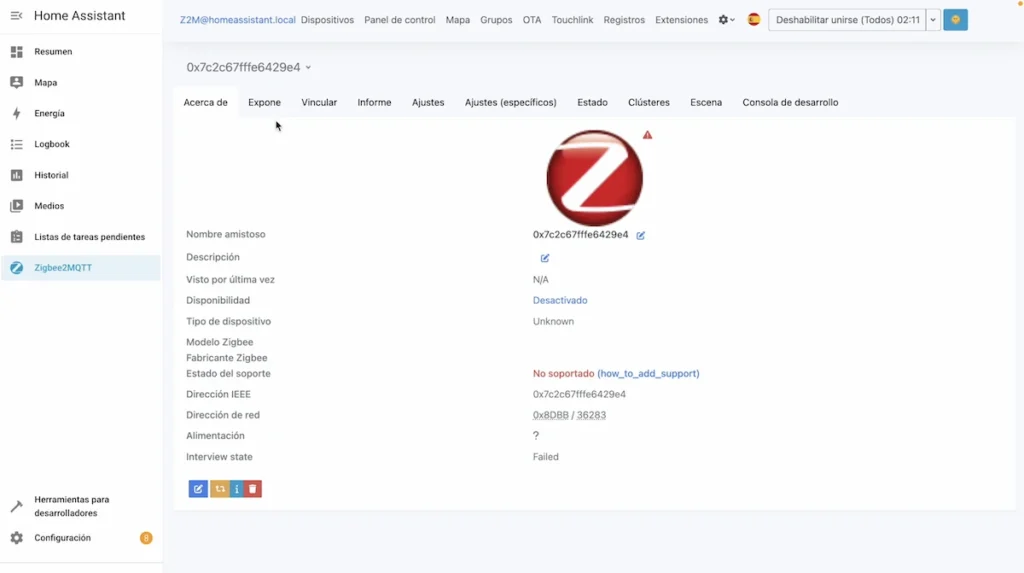Edit the friendly name pencil icon
The image size is (1024, 573).
[641, 235]
